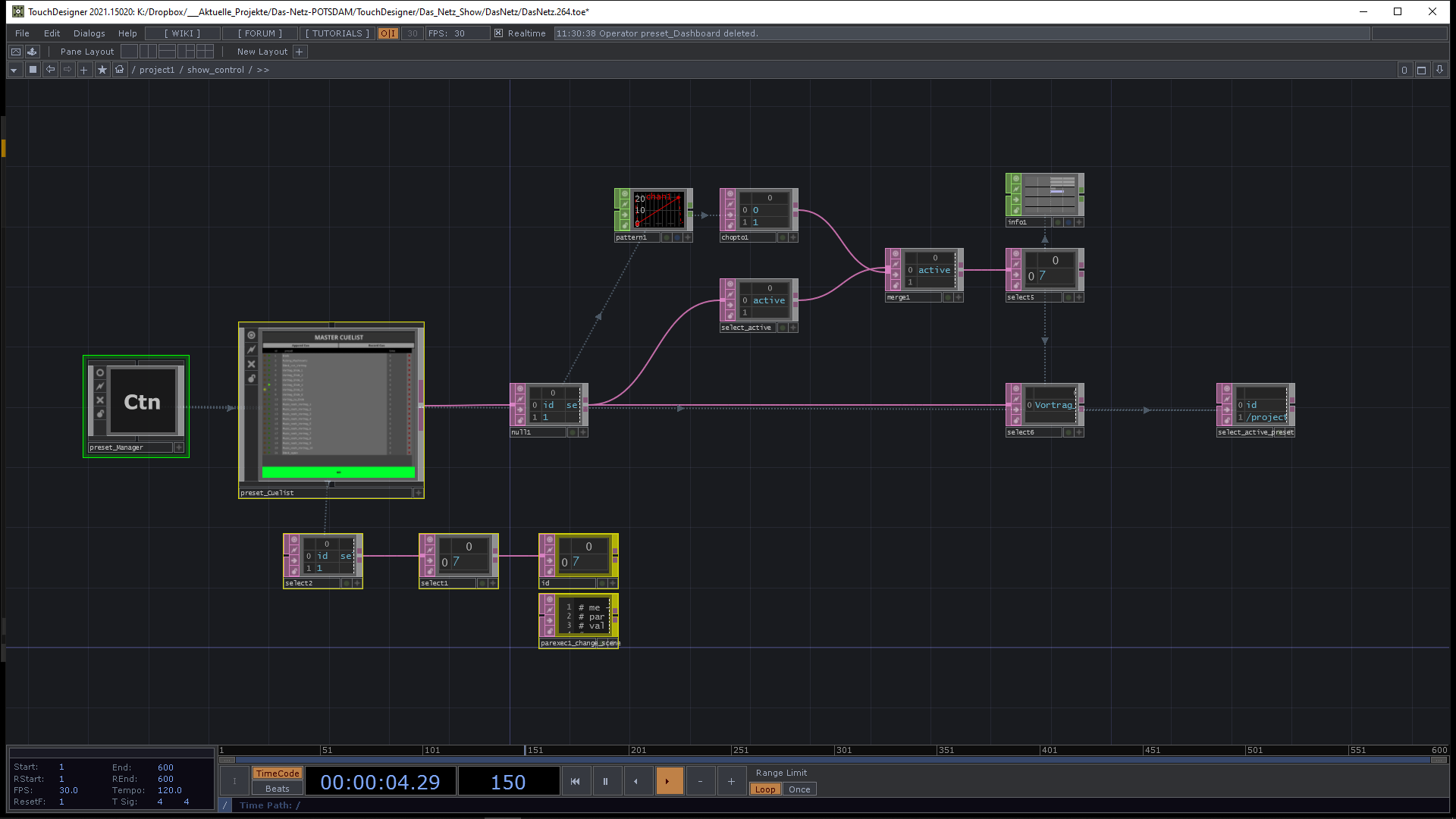Click the green bar in preset_Cuelist
This screenshot has height=819, width=1456.
[338, 472]
